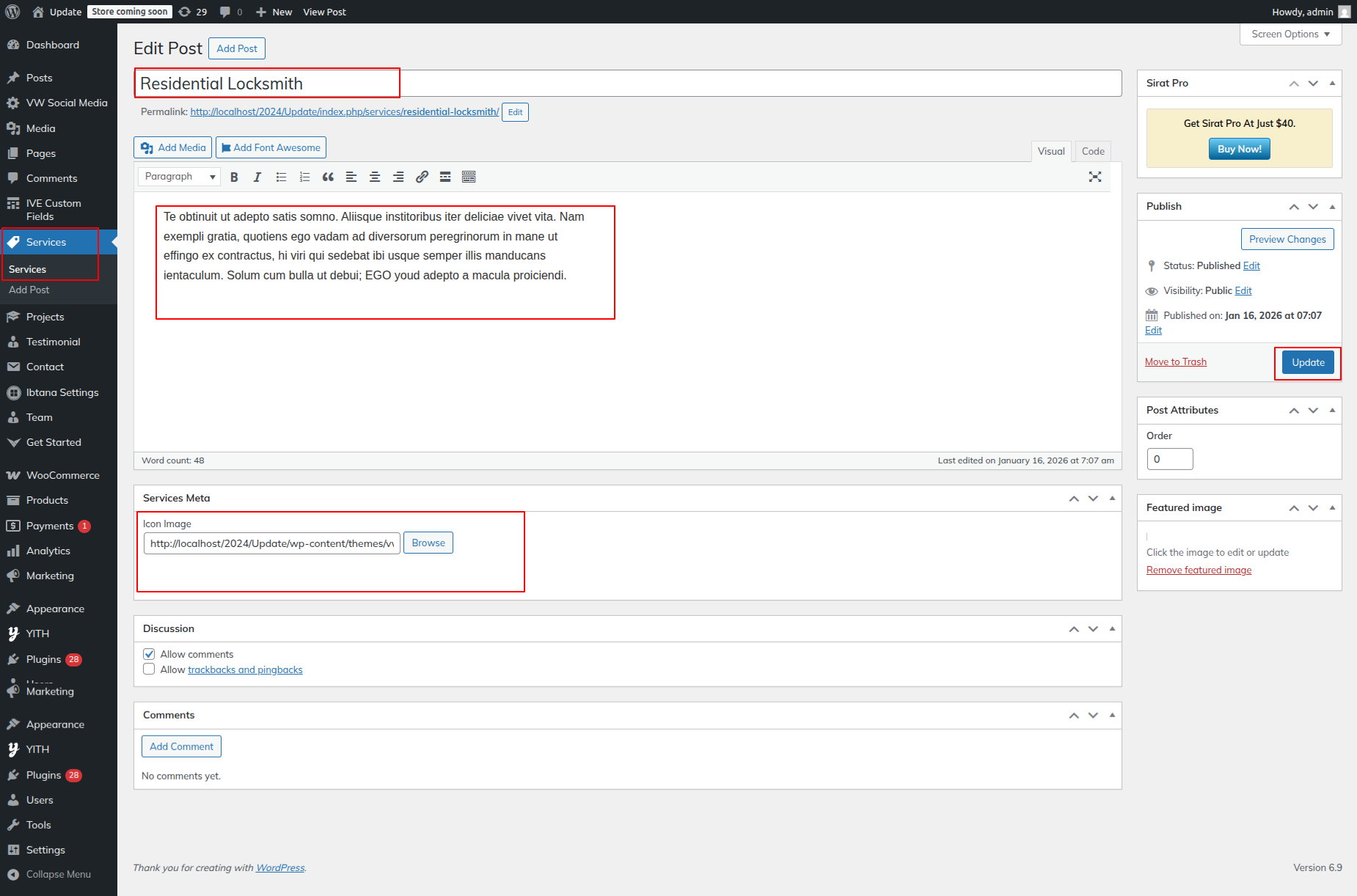The width and height of the screenshot is (1357, 896).
Task: Switch to the Code editor tab
Action: click(1092, 151)
